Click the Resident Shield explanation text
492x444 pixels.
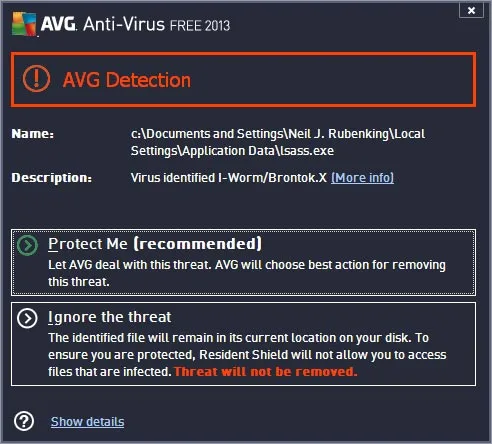click(x=247, y=354)
